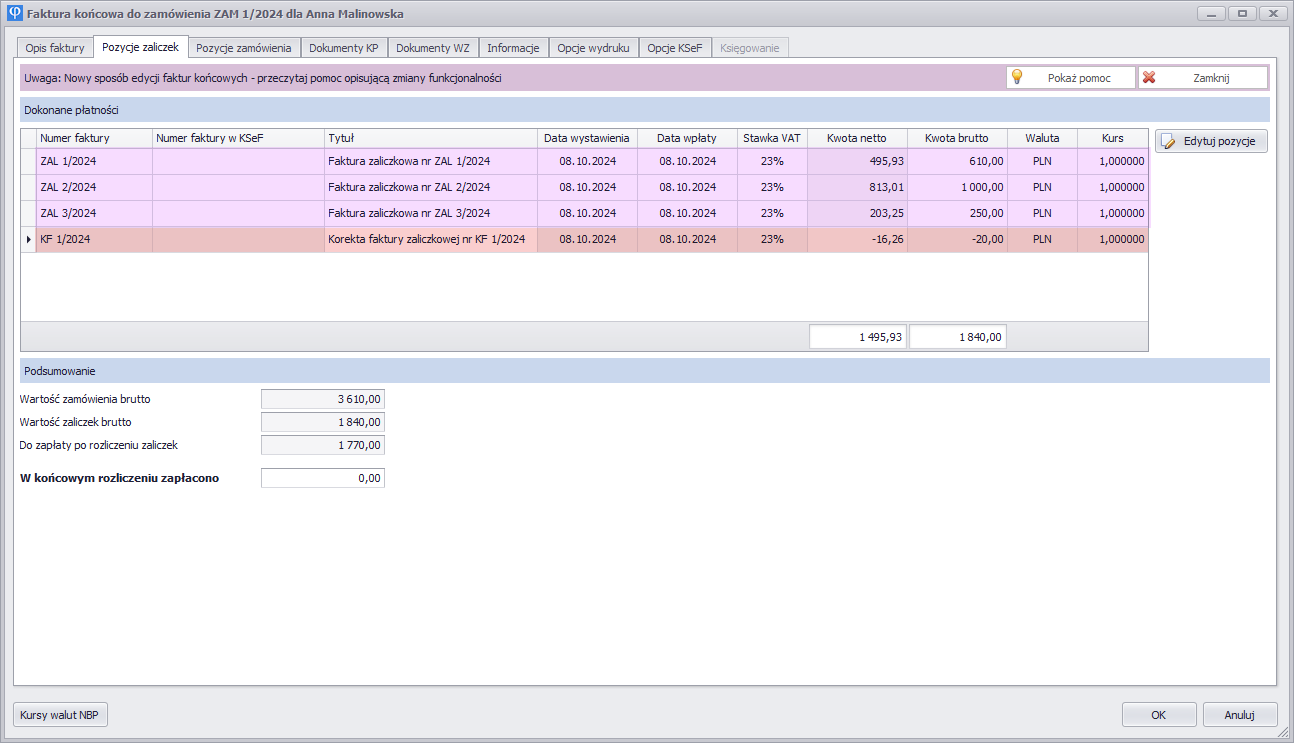Click the red X icon on Zamknij
The height and width of the screenshot is (743, 1294).
[x=1149, y=77]
